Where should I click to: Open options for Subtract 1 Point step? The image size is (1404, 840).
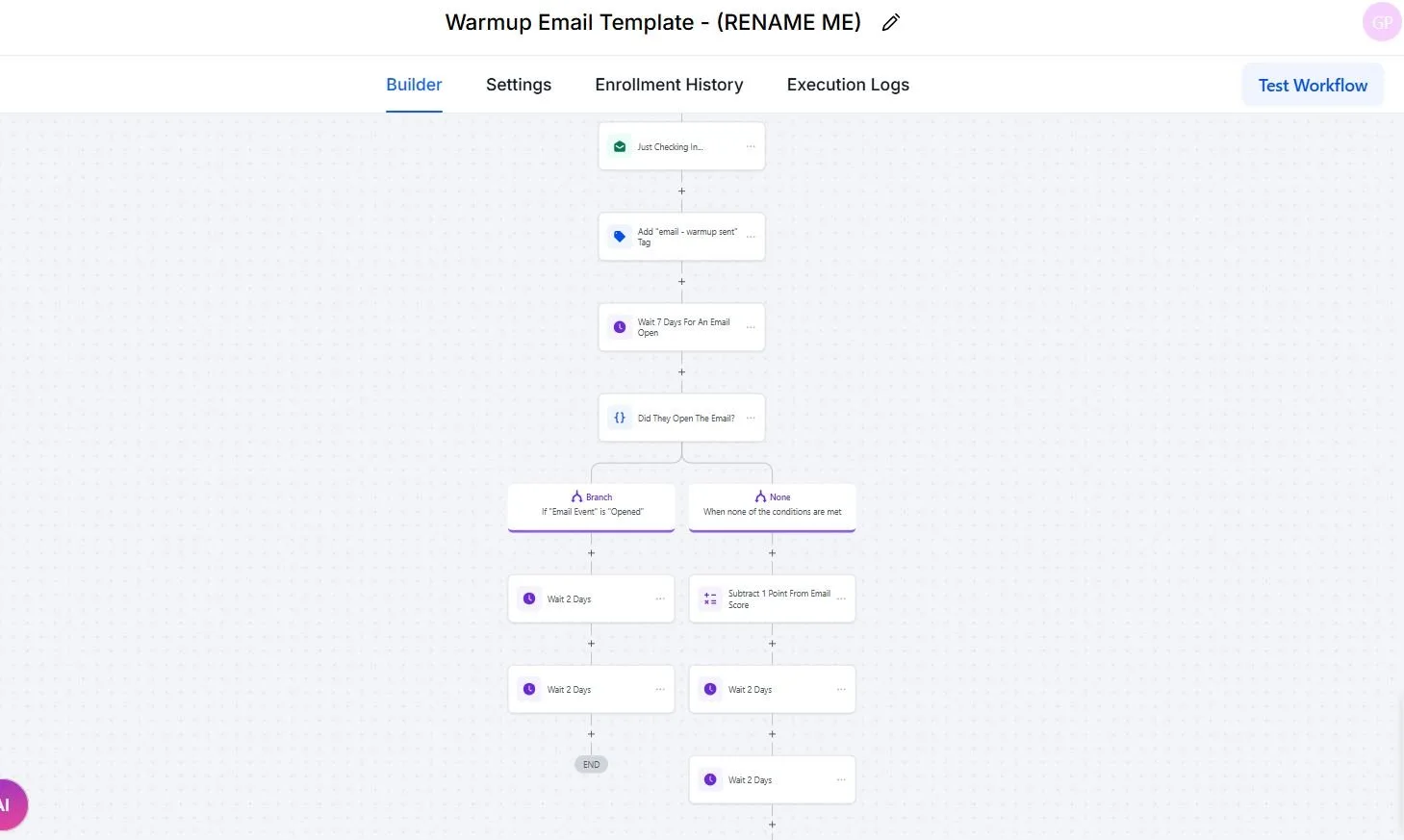click(x=841, y=598)
